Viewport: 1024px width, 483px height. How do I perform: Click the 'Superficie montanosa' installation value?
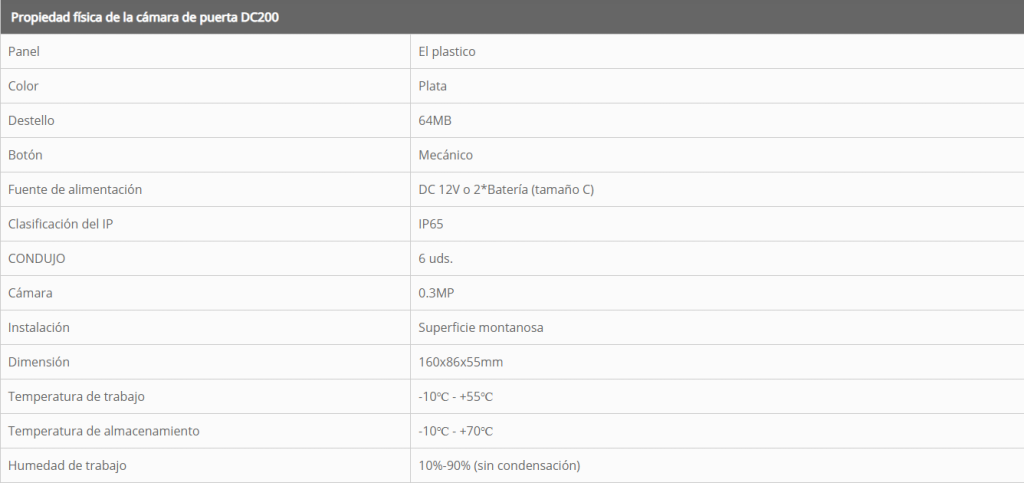point(481,327)
